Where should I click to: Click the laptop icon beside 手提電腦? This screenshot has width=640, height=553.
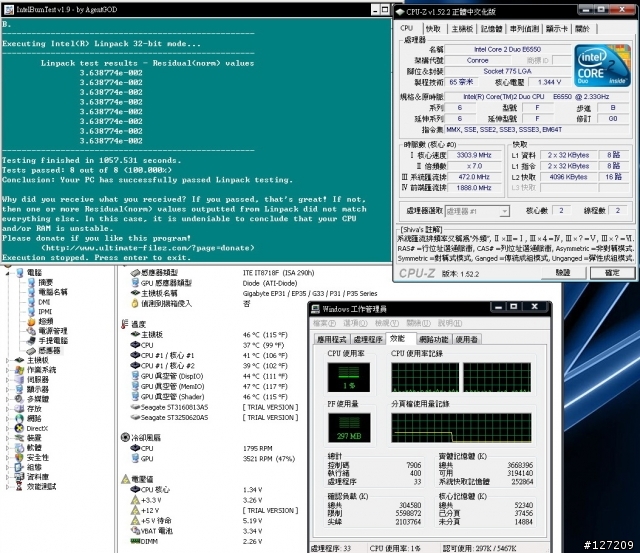click(31, 341)
